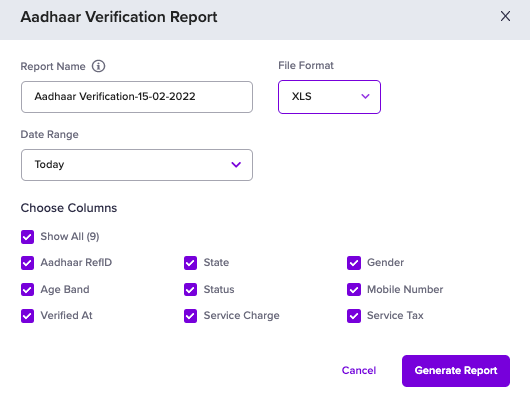
Task: Expand the Date Range Today dropdown
Action: click(137, 165)
